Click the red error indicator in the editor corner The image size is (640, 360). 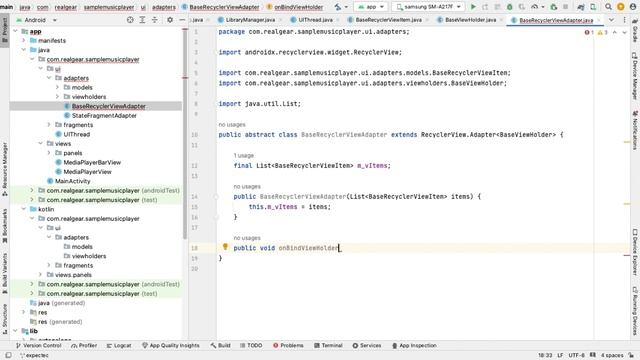click(x=589, y=32)
